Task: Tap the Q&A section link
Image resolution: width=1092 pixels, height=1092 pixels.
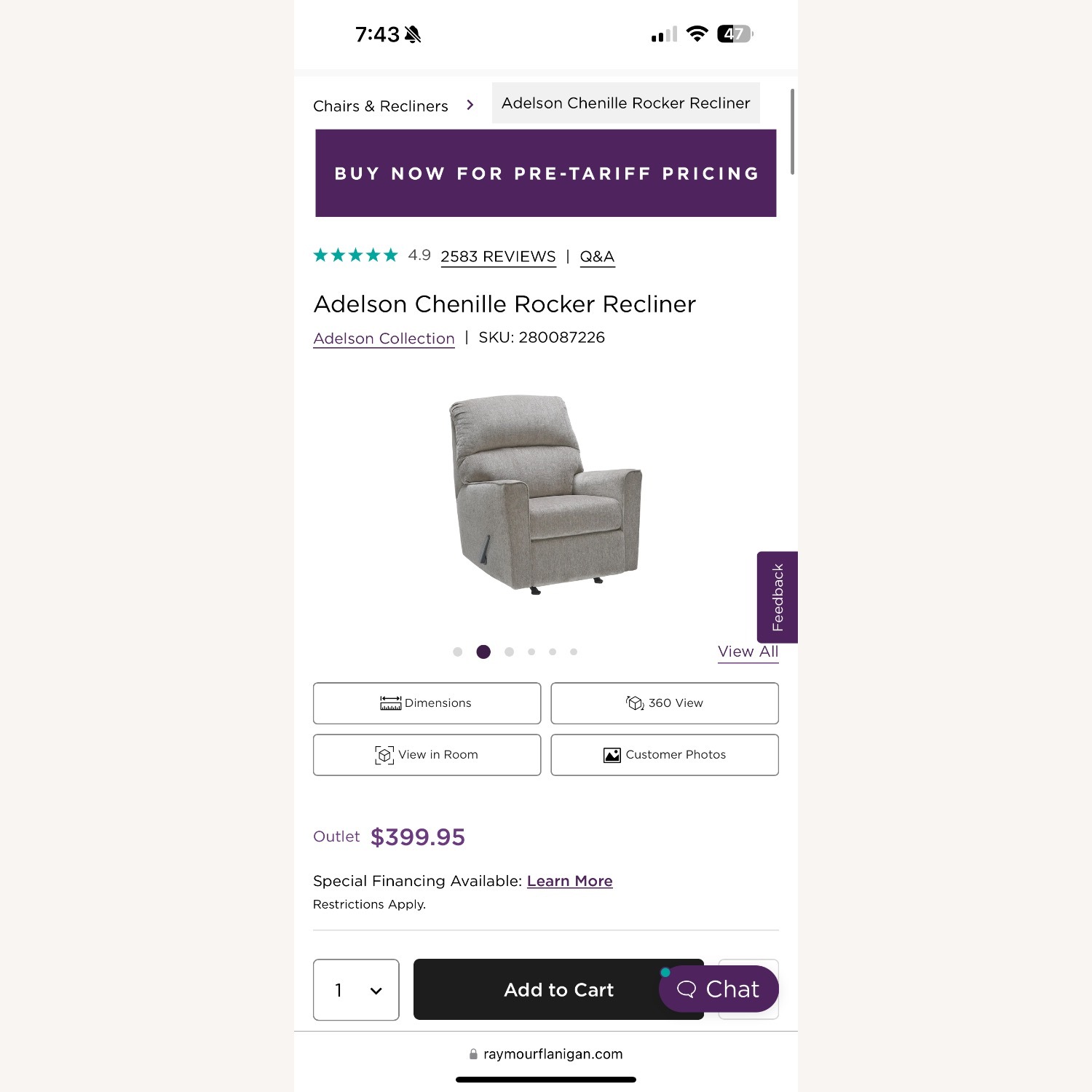Action: [x=597, y=256]
